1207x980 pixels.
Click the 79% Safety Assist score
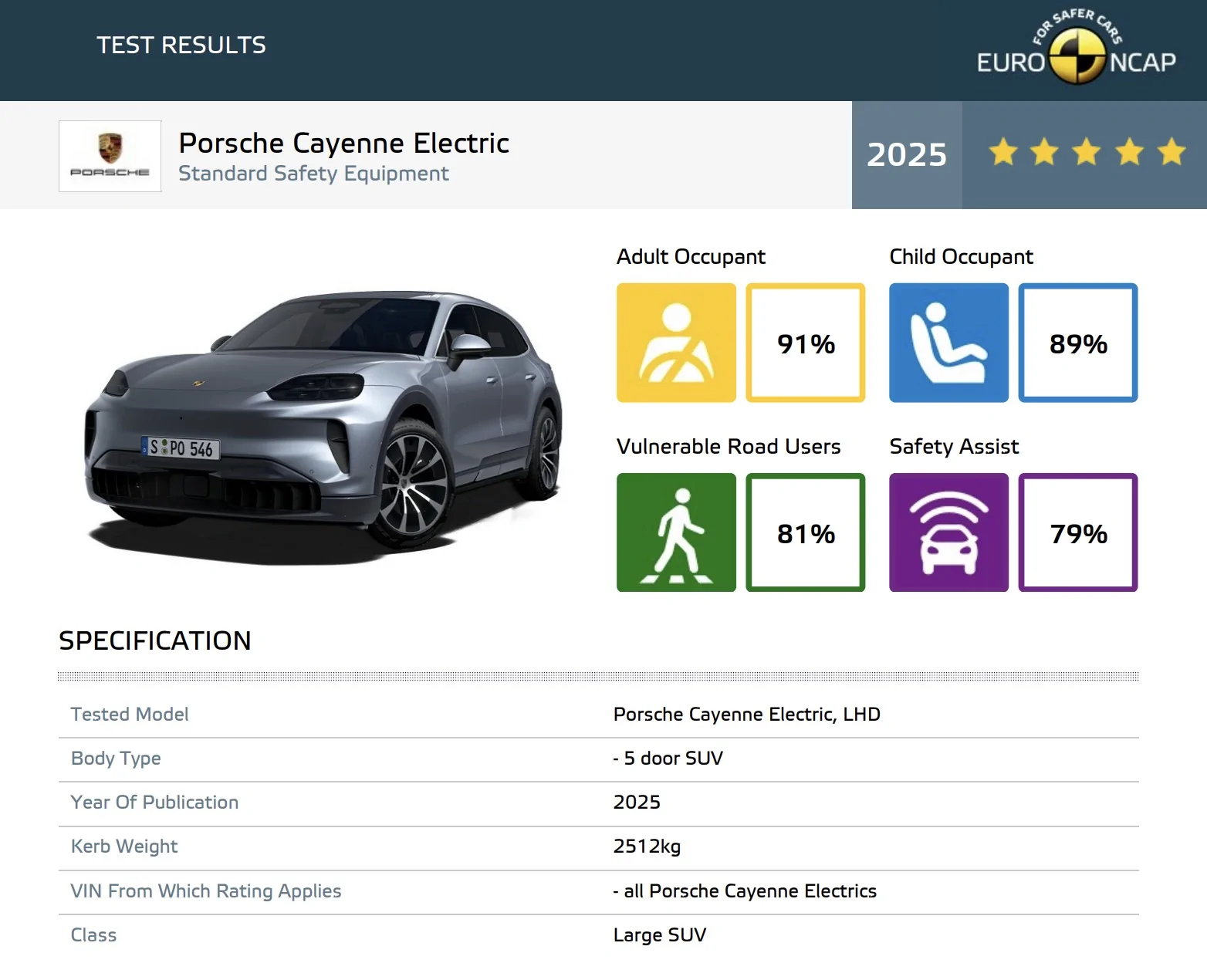[1077, 532]
